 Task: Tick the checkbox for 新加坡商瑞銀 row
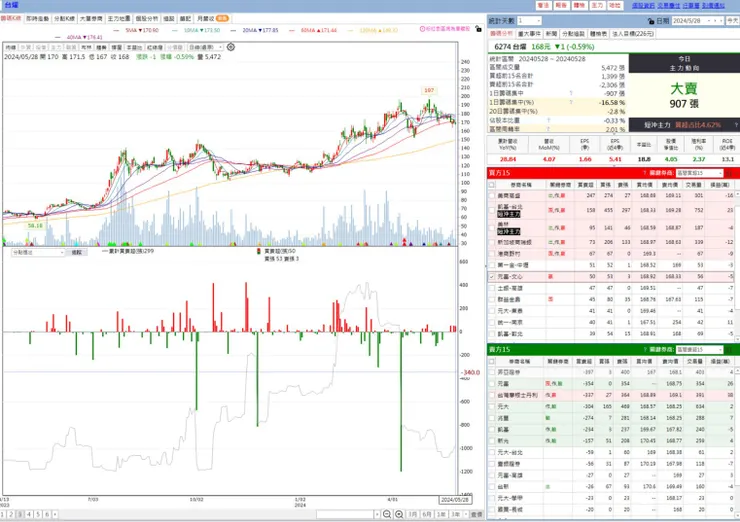pyautogui.click(x=492, y=242)
